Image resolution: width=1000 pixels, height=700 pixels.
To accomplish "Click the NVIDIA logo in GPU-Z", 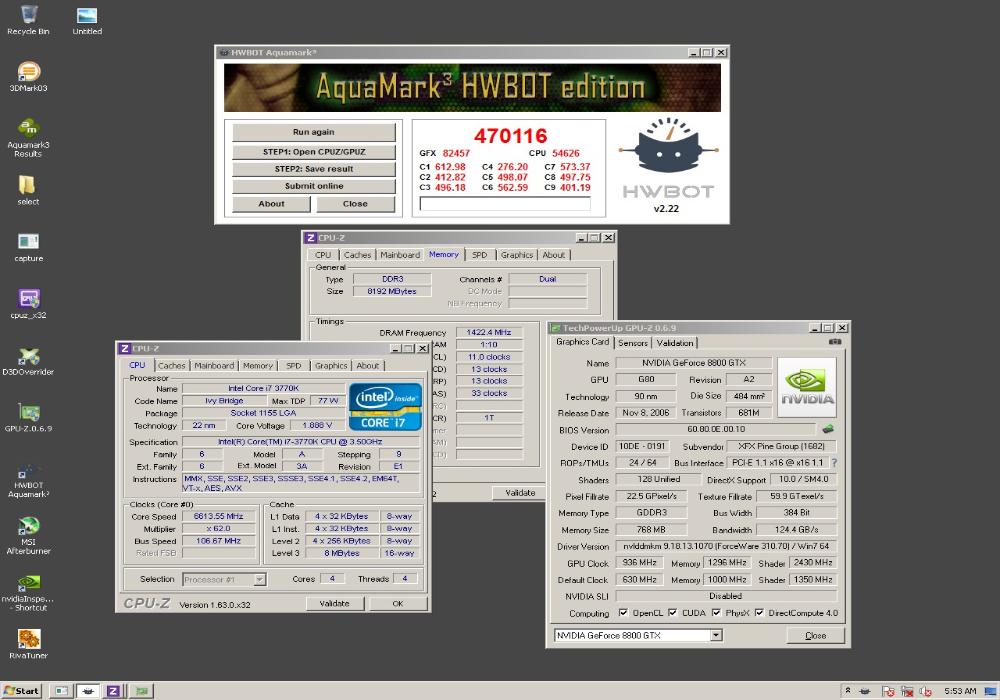I will tap(807, 388).
